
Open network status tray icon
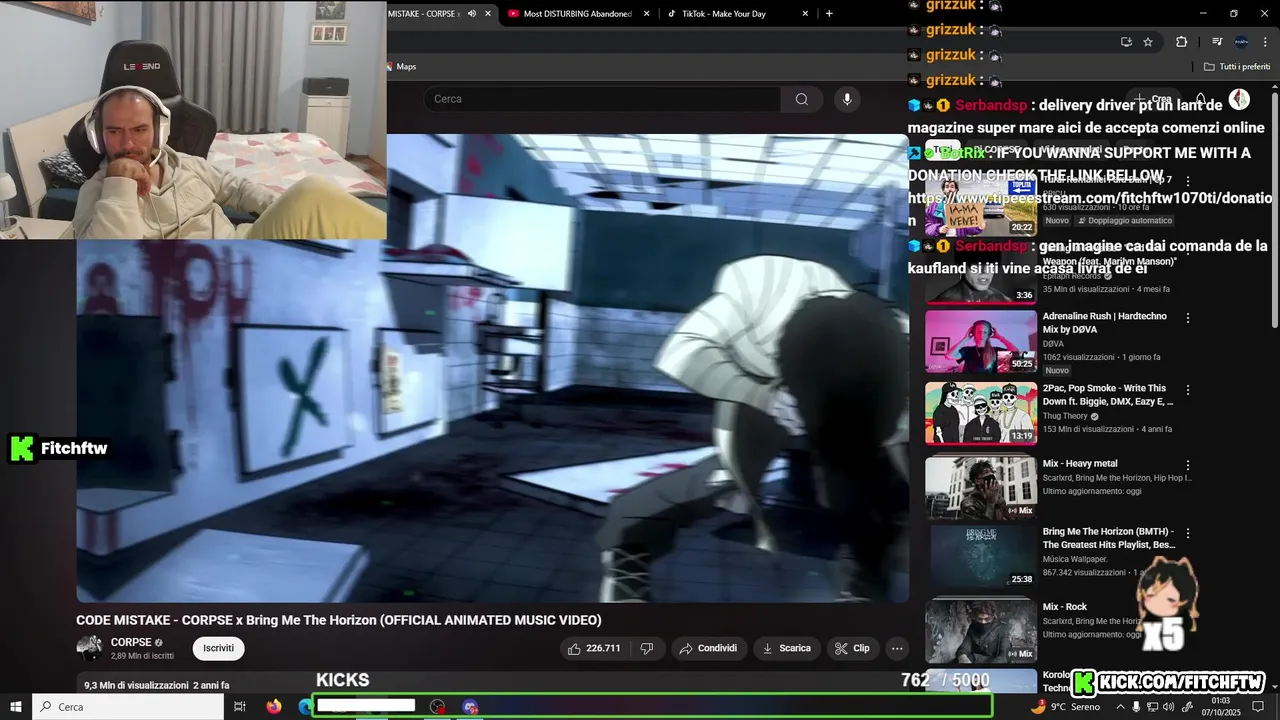coord(1152,707)
